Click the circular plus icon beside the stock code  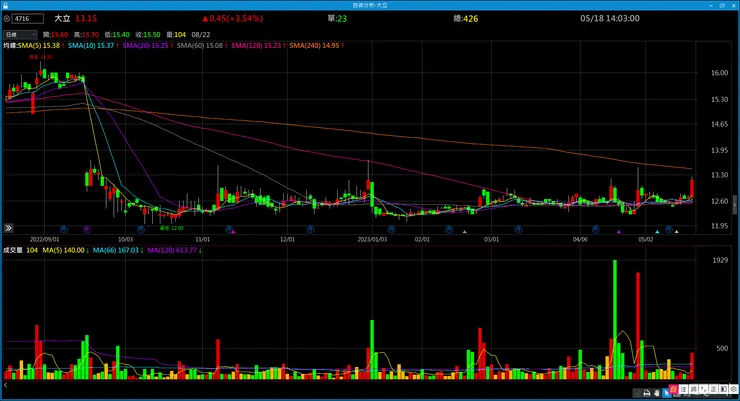(7, 19)
